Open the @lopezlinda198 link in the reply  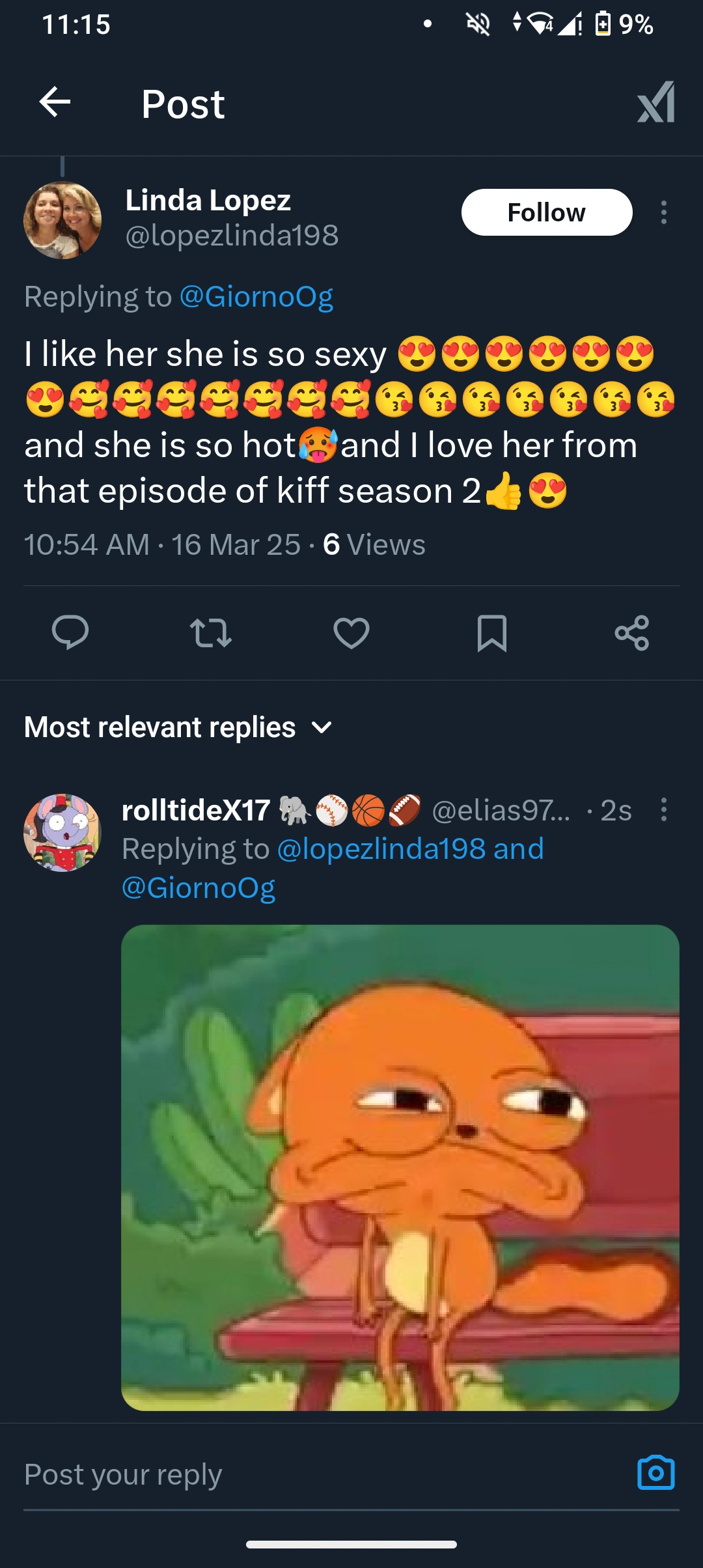point(381,848)
